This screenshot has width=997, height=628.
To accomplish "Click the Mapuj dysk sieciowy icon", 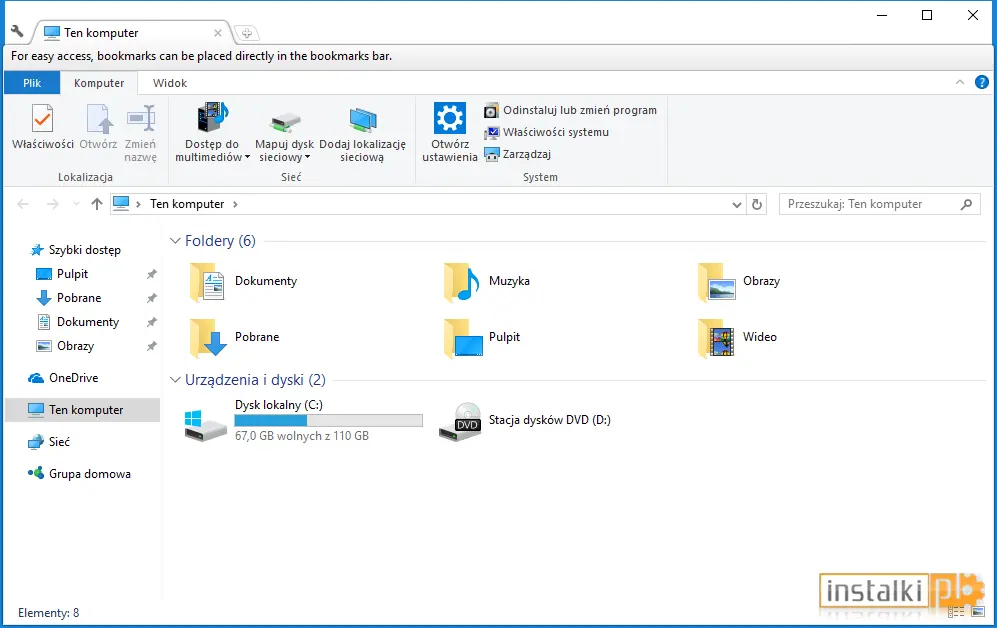I will pyautogui.click(x=285, y=121).
